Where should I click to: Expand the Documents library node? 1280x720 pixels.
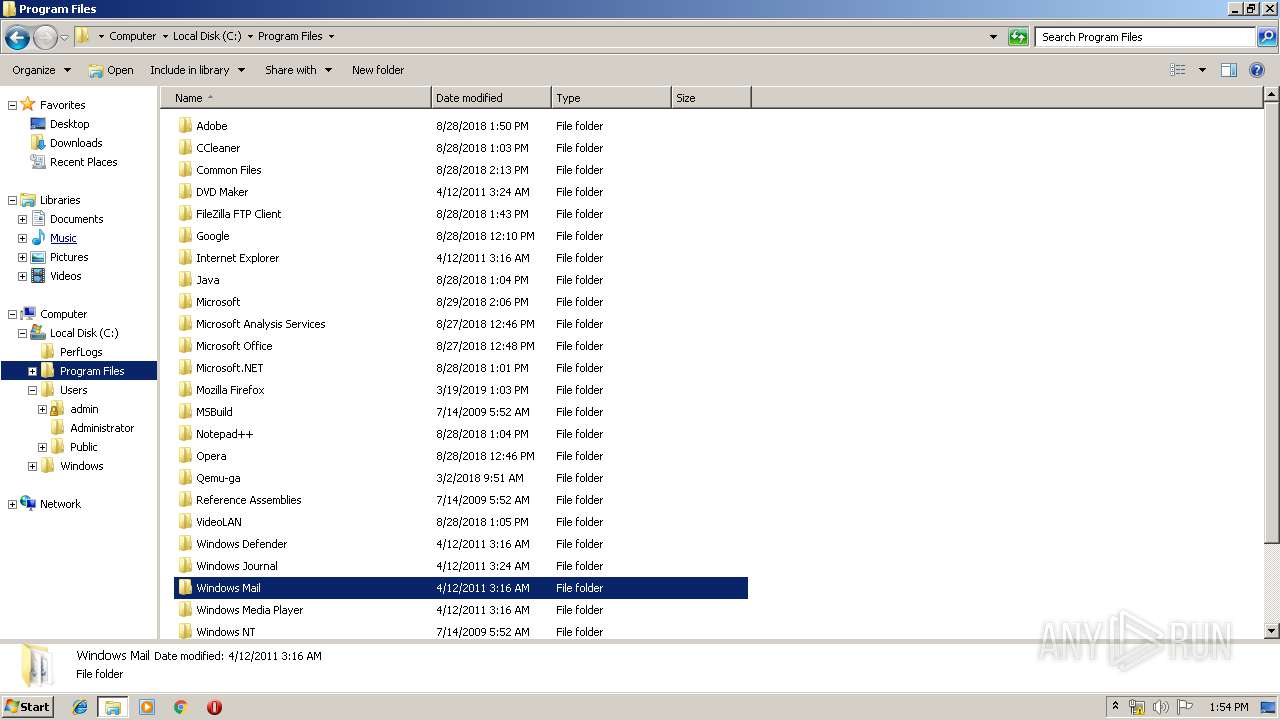pyautogui.click(x=22, y=219)
